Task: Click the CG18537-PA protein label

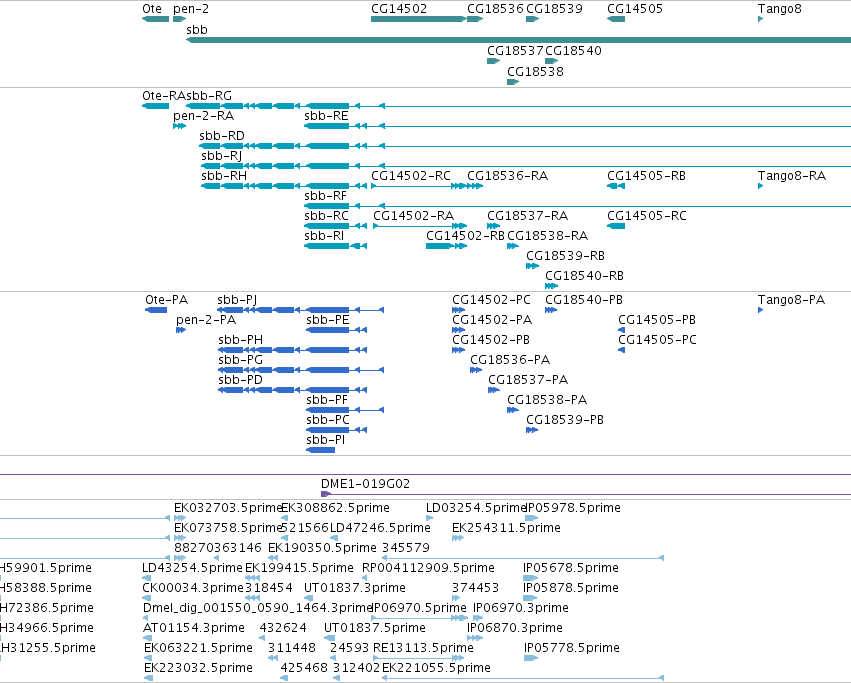Action: point(528,380)
